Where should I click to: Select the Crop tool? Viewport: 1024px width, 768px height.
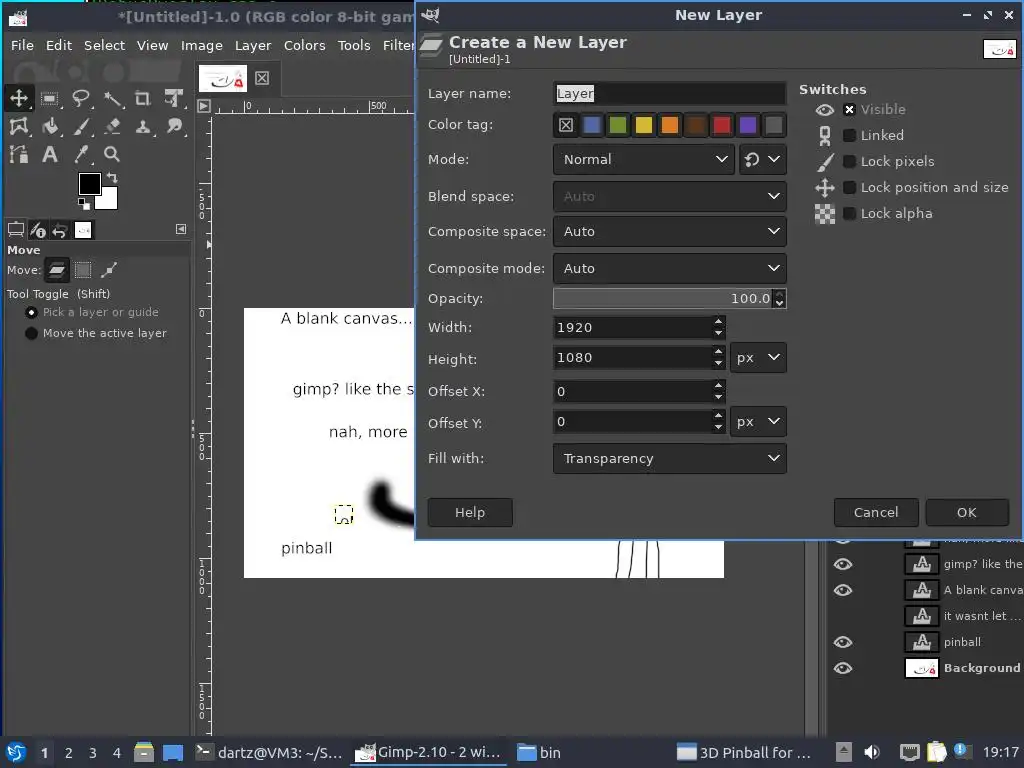143,99
